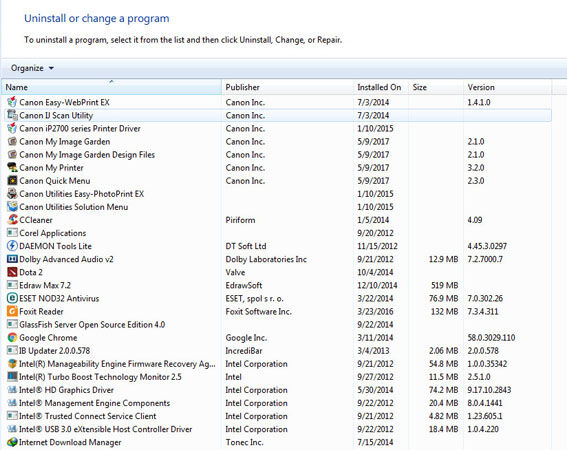Screen dimensions: 567x450
Task: Click the Canon Quick Menu icon
Action: click(12, 181)
